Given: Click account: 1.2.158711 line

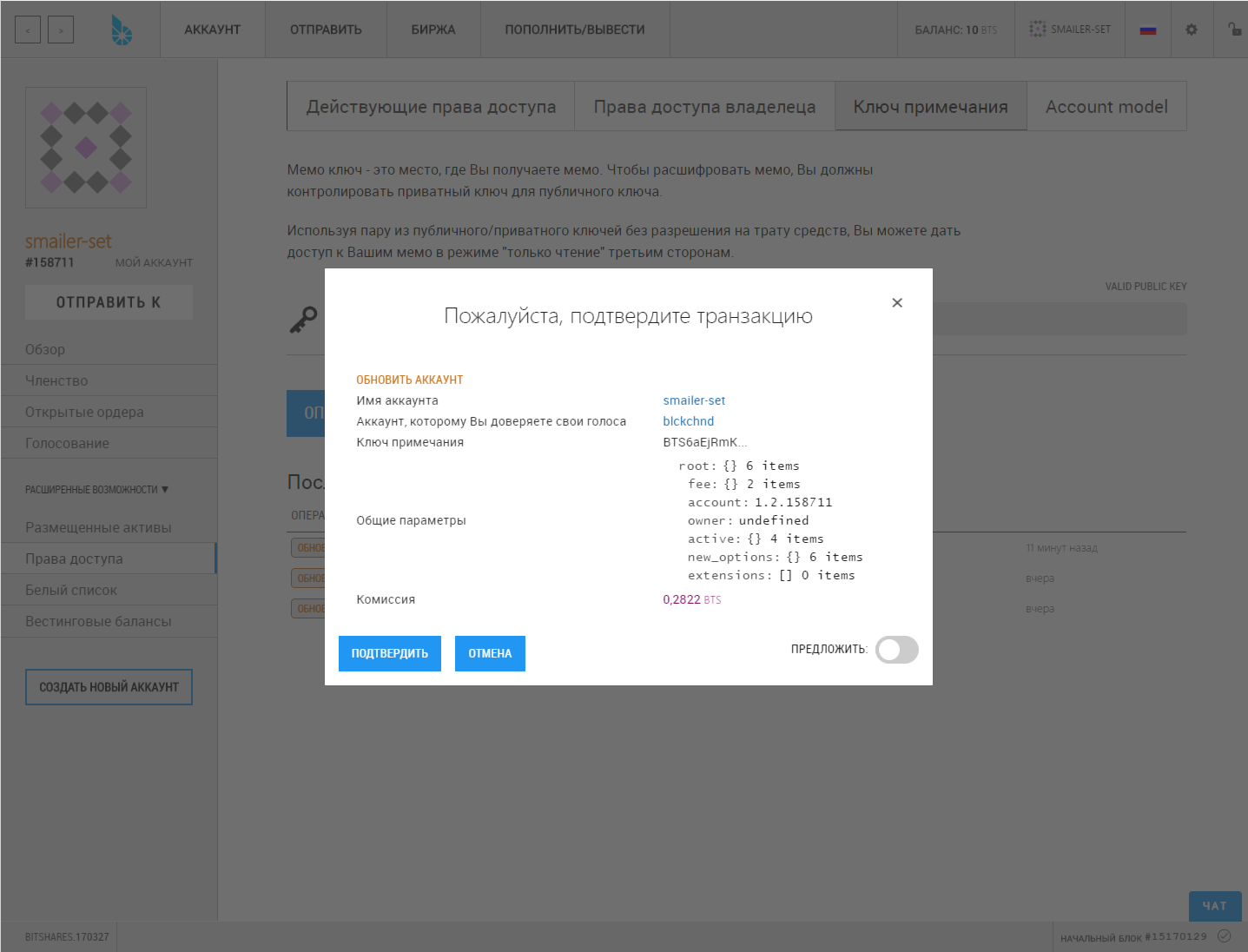Looking at the screenshot, I should pyautogui.click(x=760, y=502).
